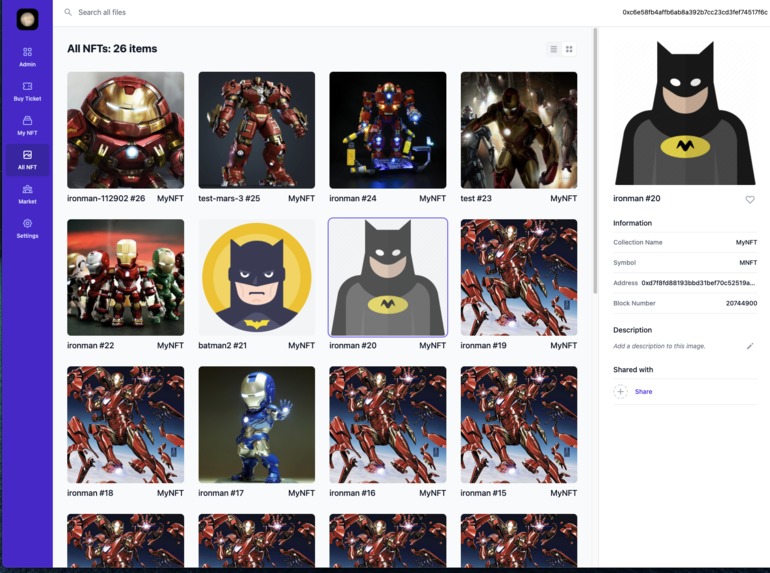Image resolution: width=770 pixels, height=573 pixels.
Task: Click the app logo avatar in sidebar
Action: coord(28,19)
